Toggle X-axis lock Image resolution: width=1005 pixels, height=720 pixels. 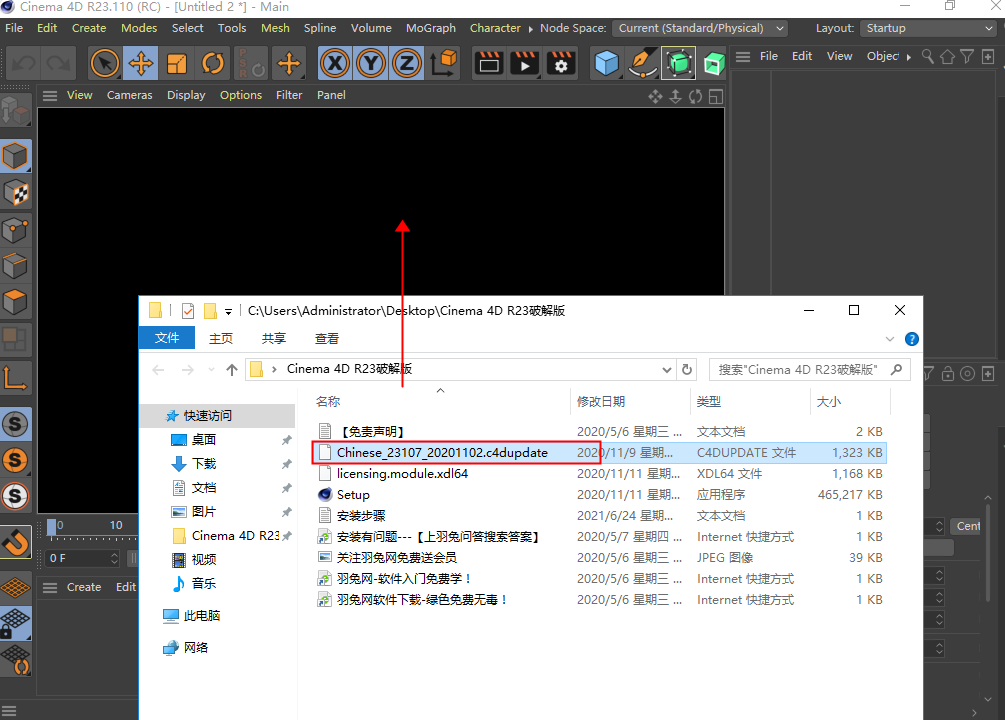pos(335,64)
